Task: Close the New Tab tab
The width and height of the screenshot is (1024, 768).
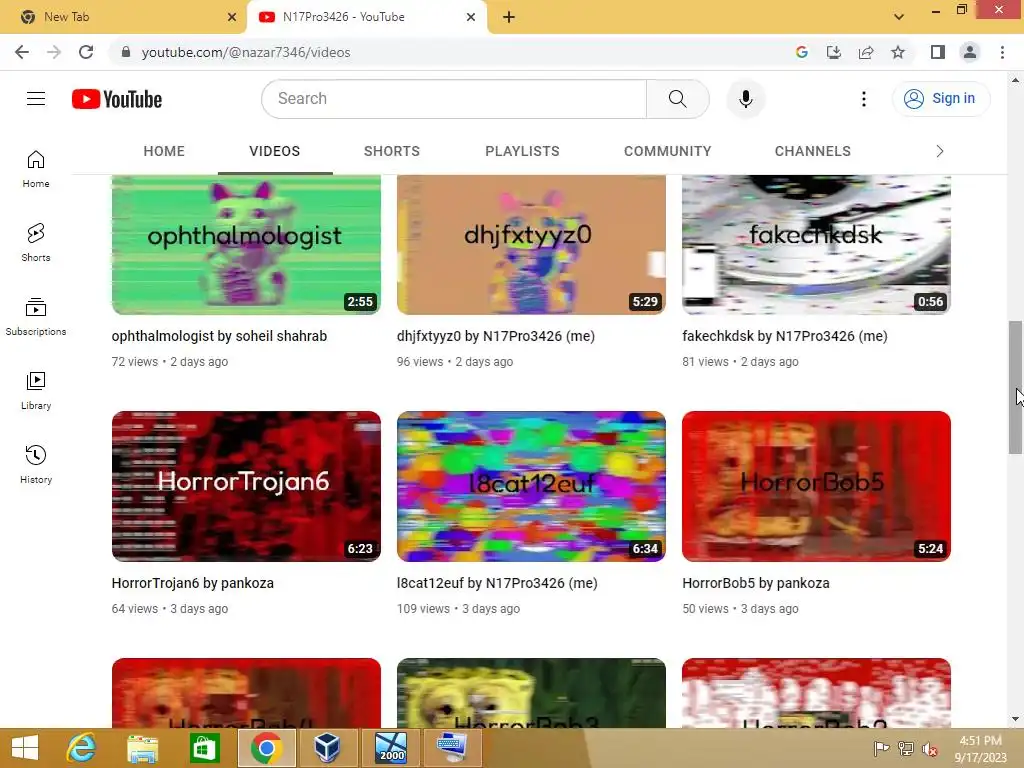Action: pyautogui.click(x=232, y=17)
